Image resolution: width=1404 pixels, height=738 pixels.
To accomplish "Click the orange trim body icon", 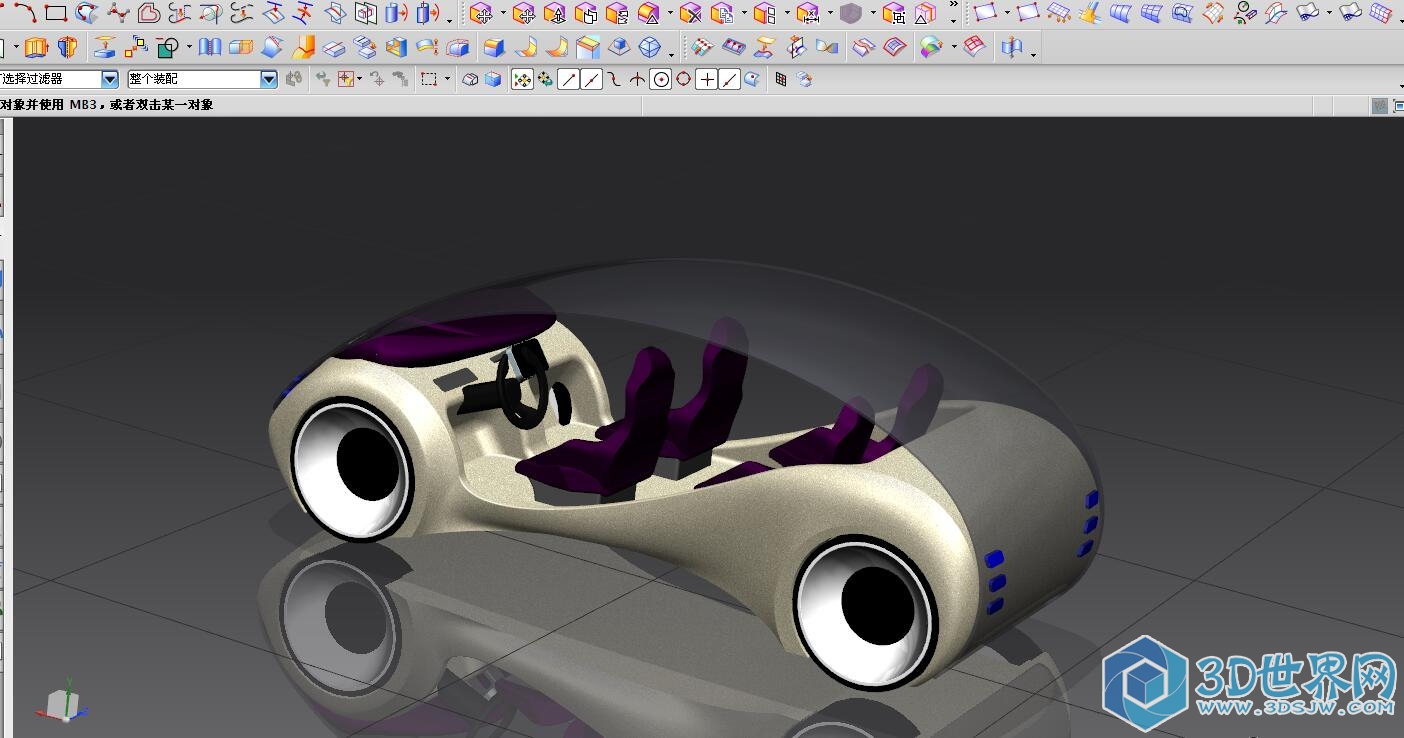I will click(x=305, y=46).
